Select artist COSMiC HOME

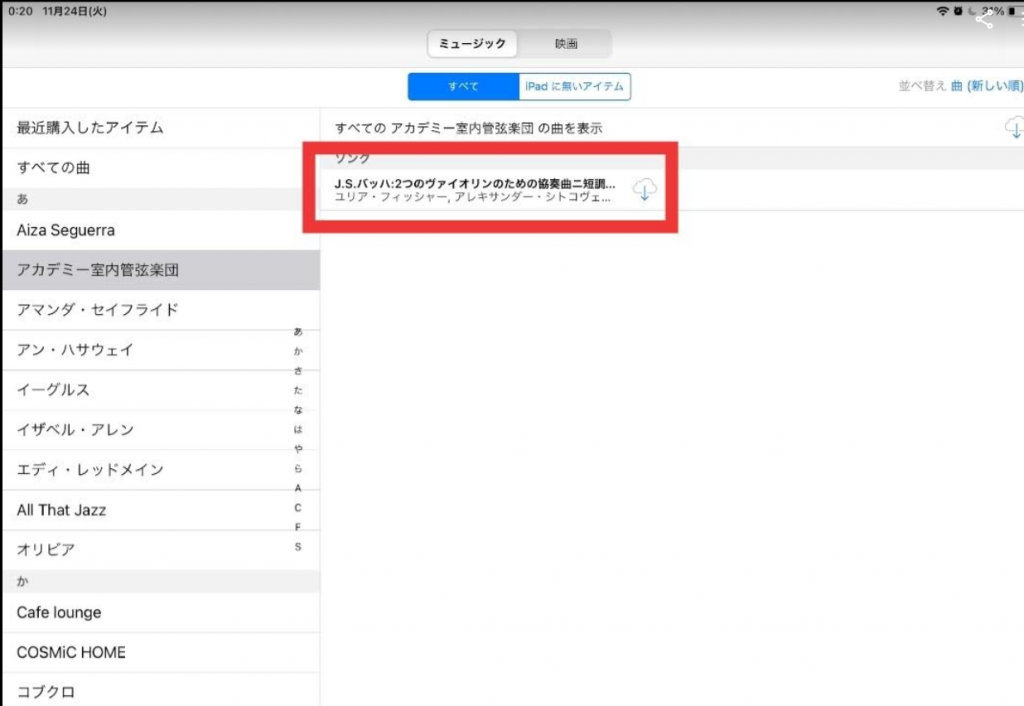pyautogui.click(x=161, y=652)
